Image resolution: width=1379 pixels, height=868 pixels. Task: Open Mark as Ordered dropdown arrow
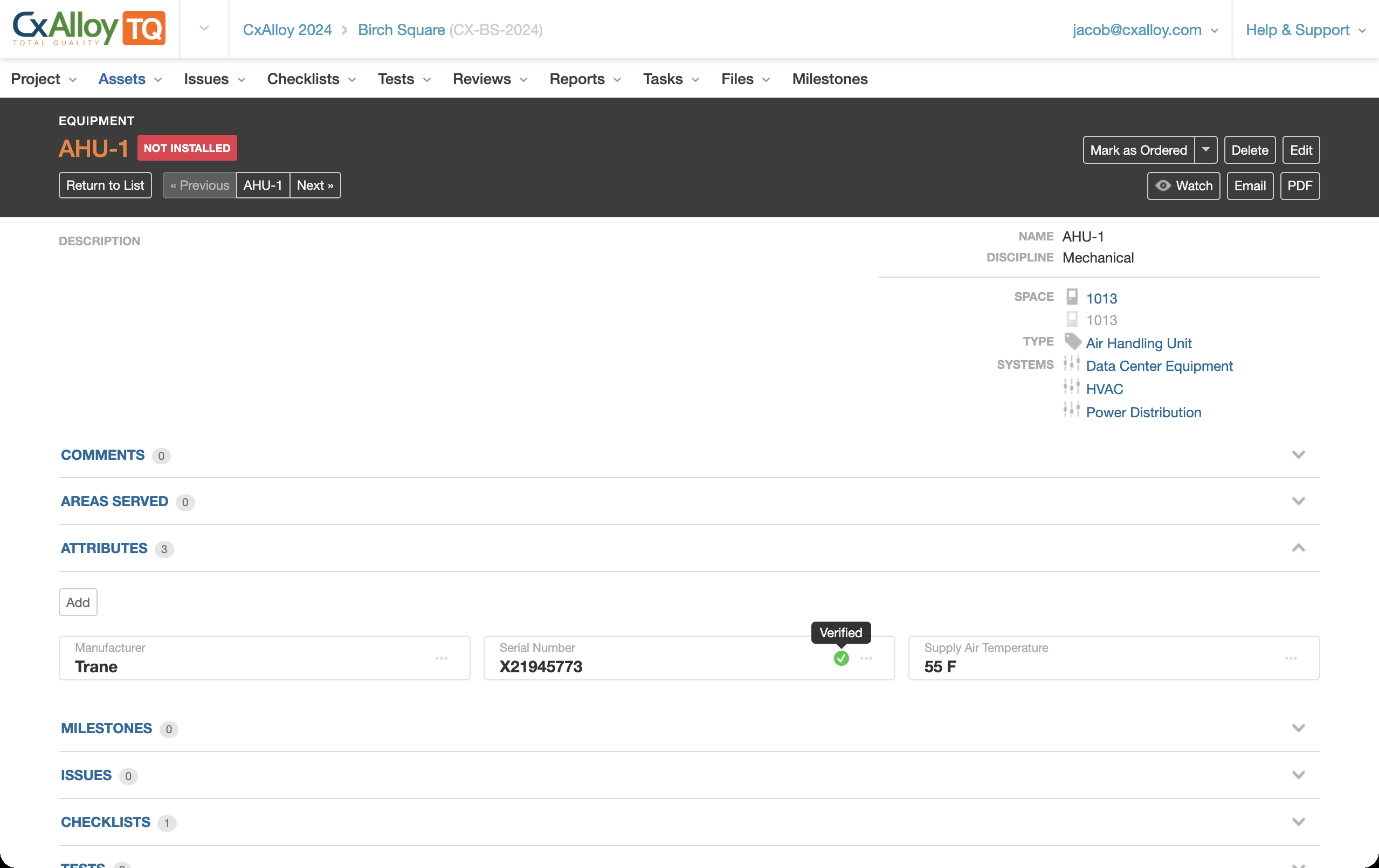(1205, 149)
